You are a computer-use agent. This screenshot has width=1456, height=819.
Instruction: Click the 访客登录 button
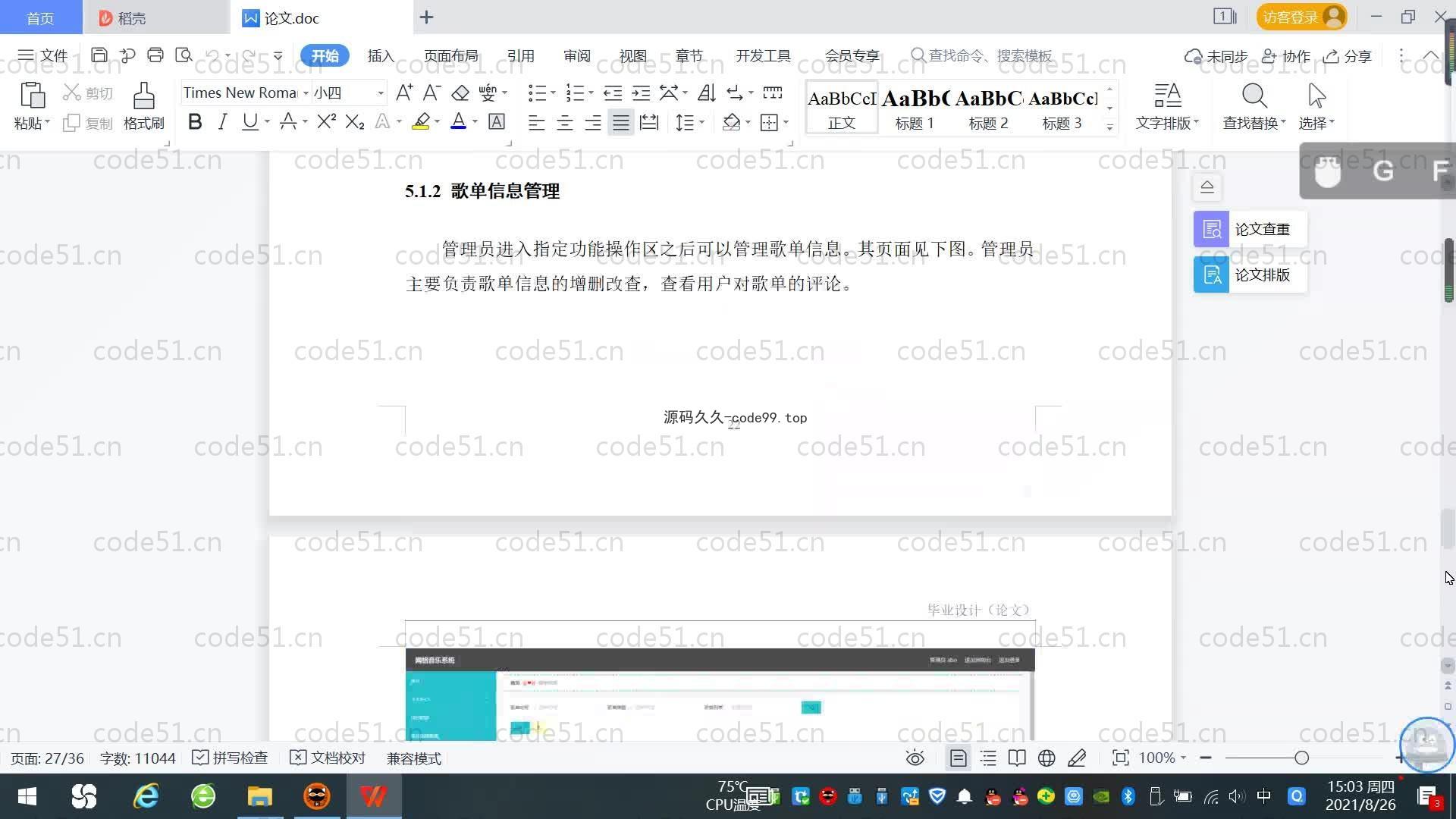pyautogui.click(x=1301, y=17)
